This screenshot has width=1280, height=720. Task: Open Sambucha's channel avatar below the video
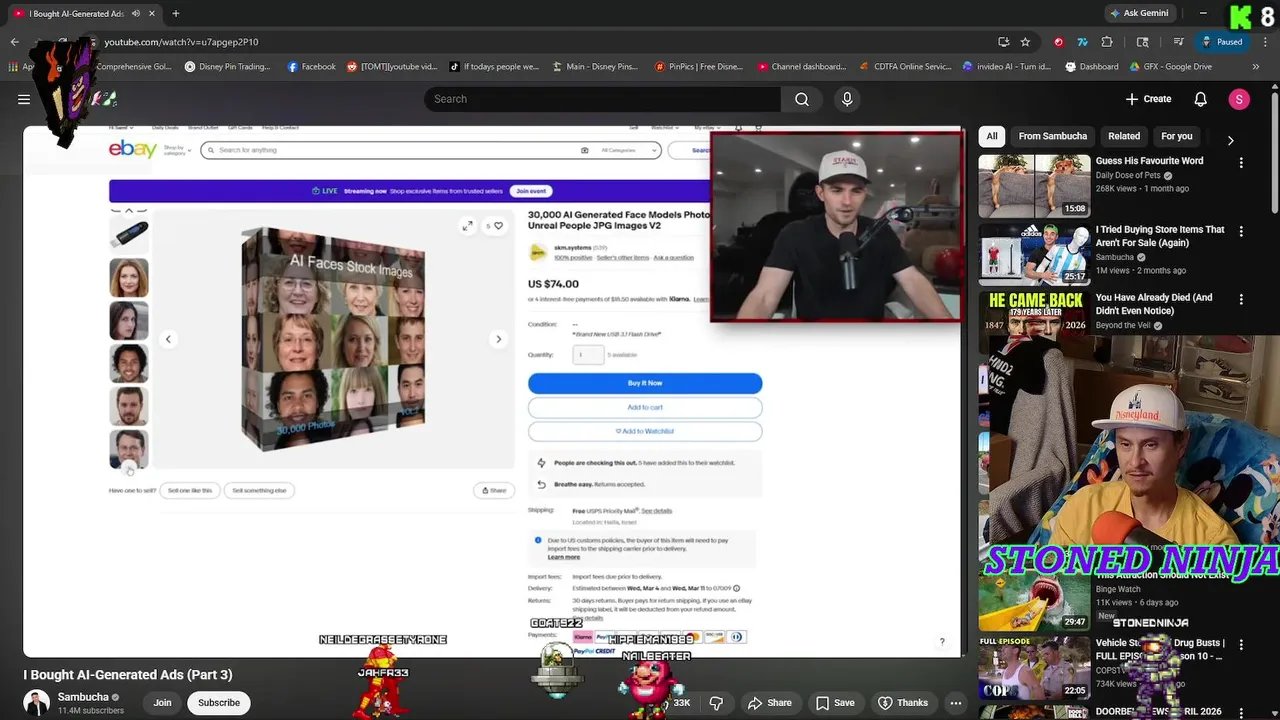37,702
